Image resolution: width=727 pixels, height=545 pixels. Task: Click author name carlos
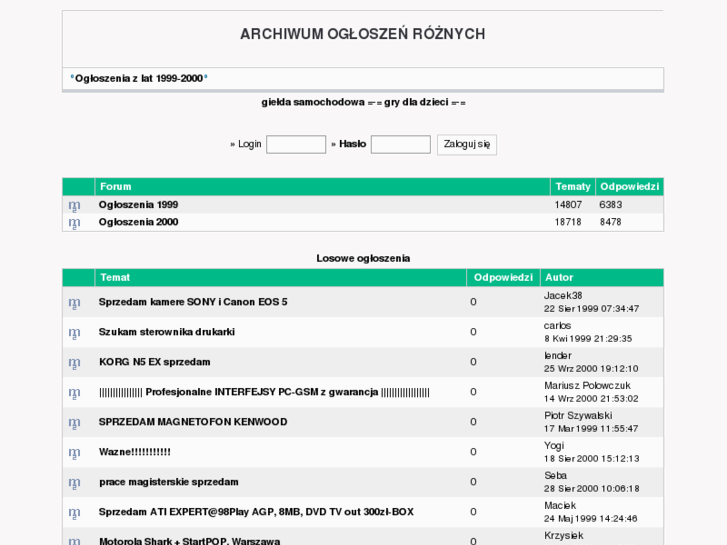pyautogui.click(x=557, y=326)
